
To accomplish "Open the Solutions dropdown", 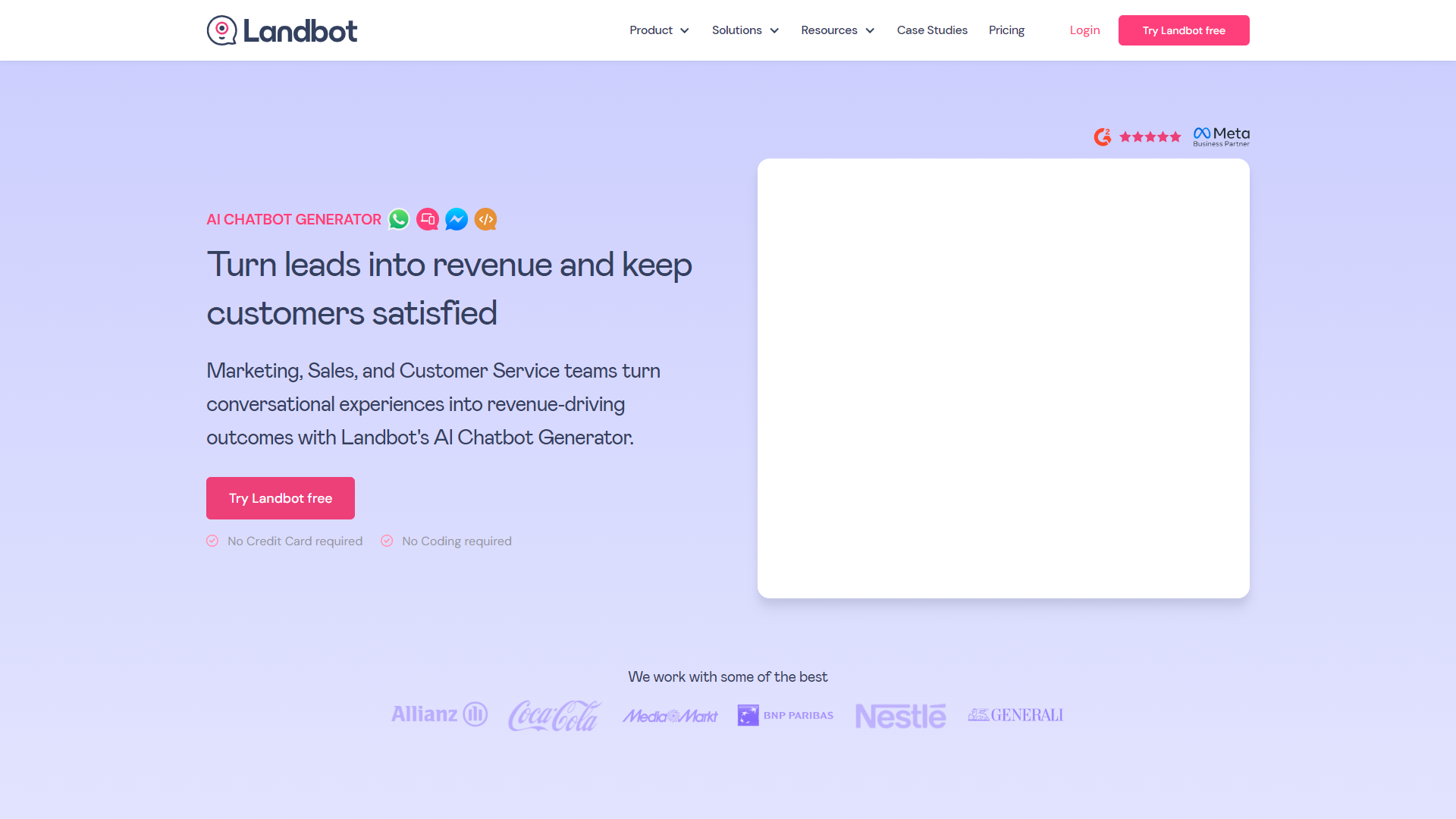I will click(x=745, y=30).
